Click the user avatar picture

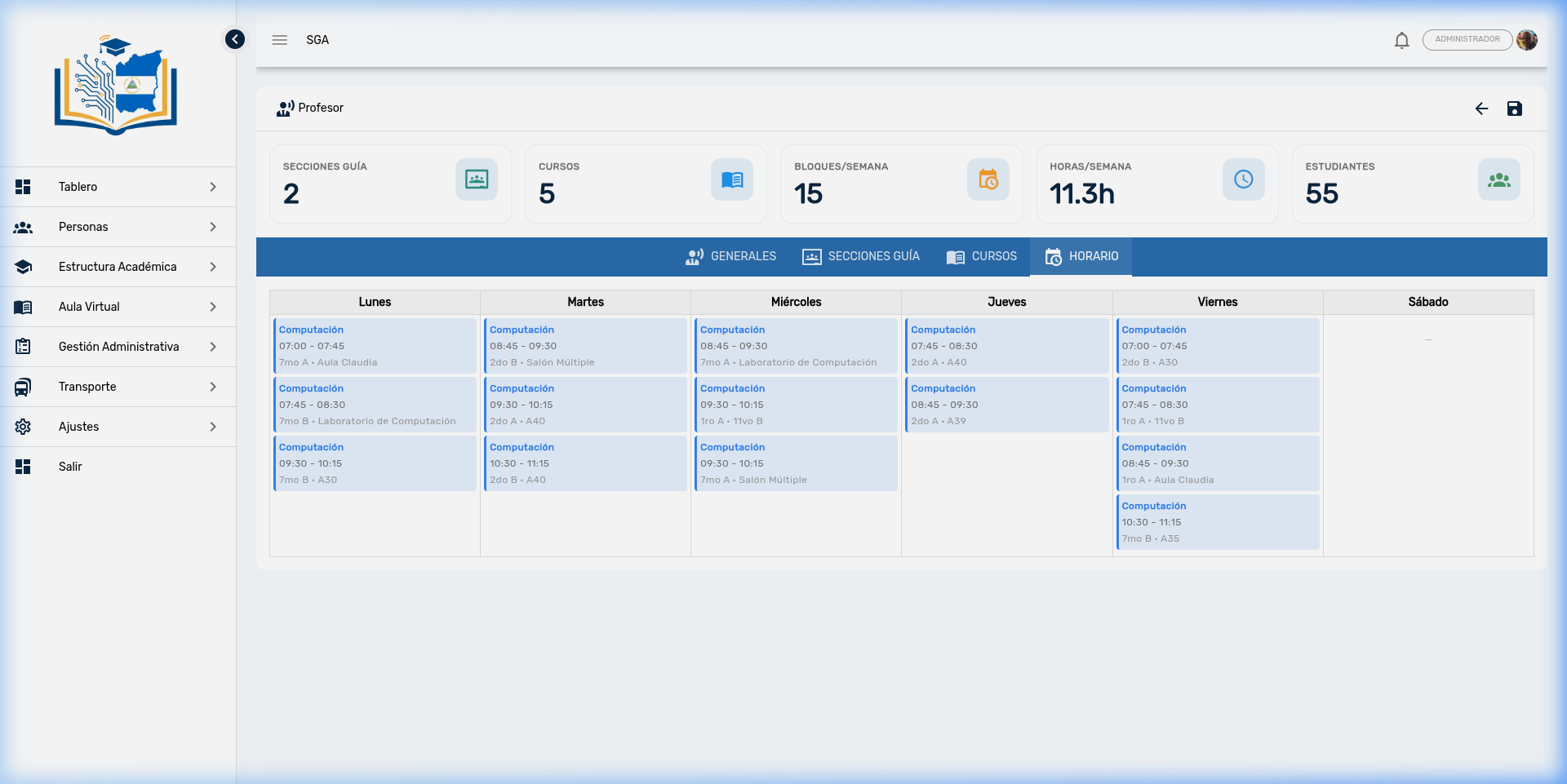click(x=1527, y=40)
